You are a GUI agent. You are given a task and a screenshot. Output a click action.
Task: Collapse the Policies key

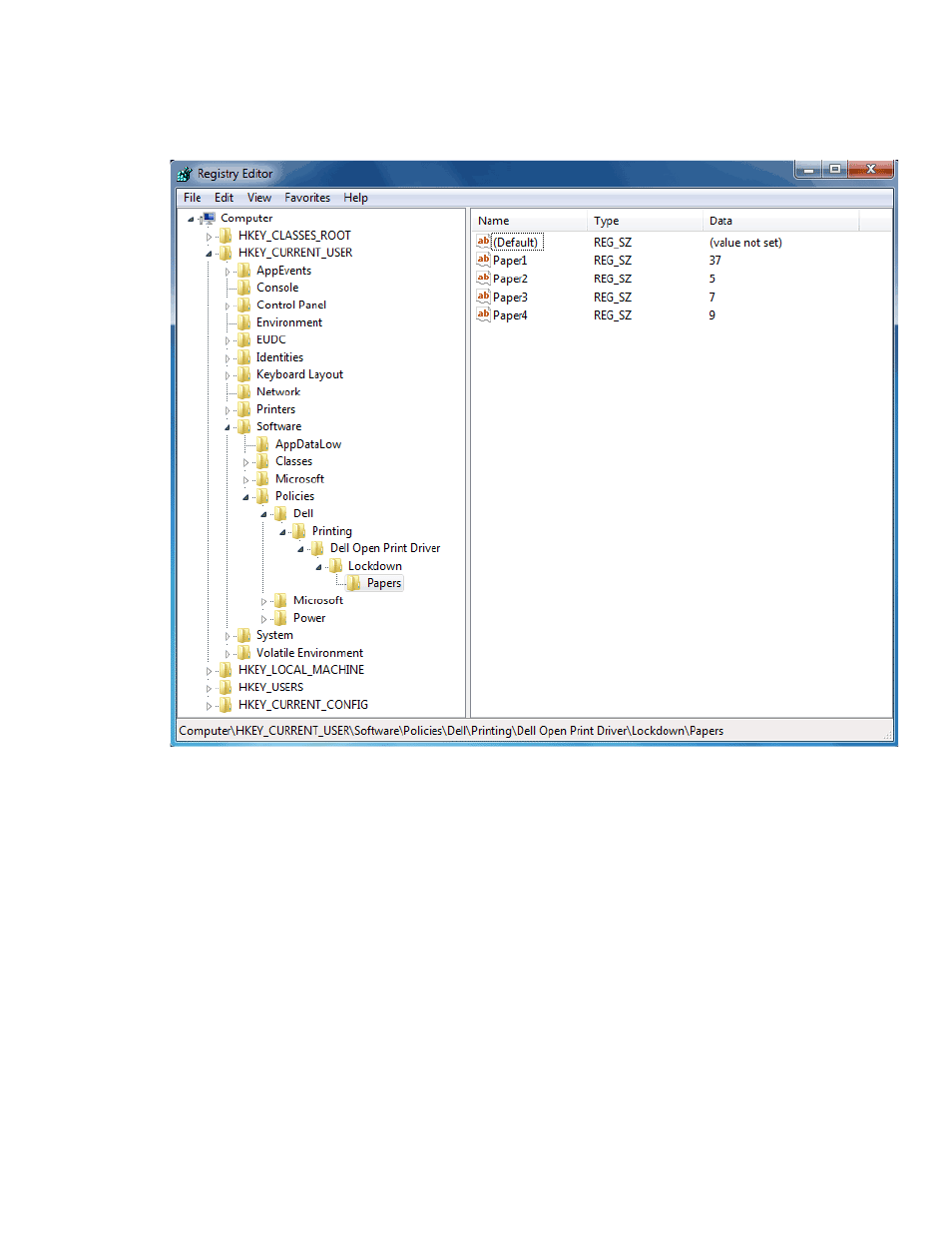point(245,497)
